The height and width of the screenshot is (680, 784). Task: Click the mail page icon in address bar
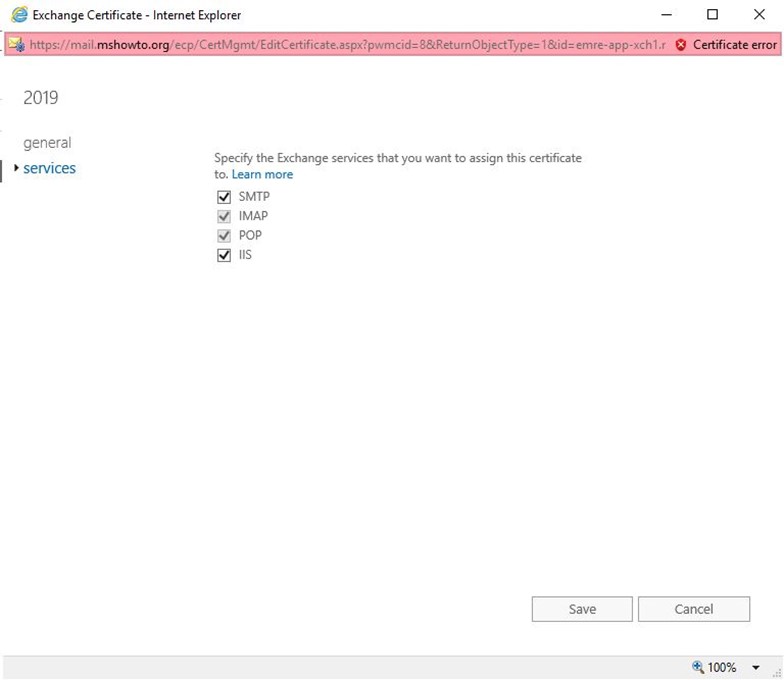[16, 44]
